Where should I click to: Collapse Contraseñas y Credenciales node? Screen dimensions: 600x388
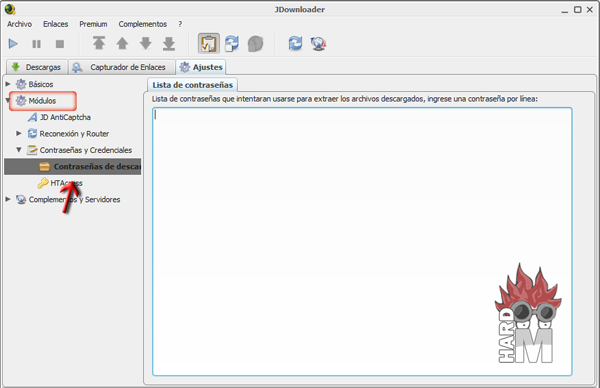[19, 150]
